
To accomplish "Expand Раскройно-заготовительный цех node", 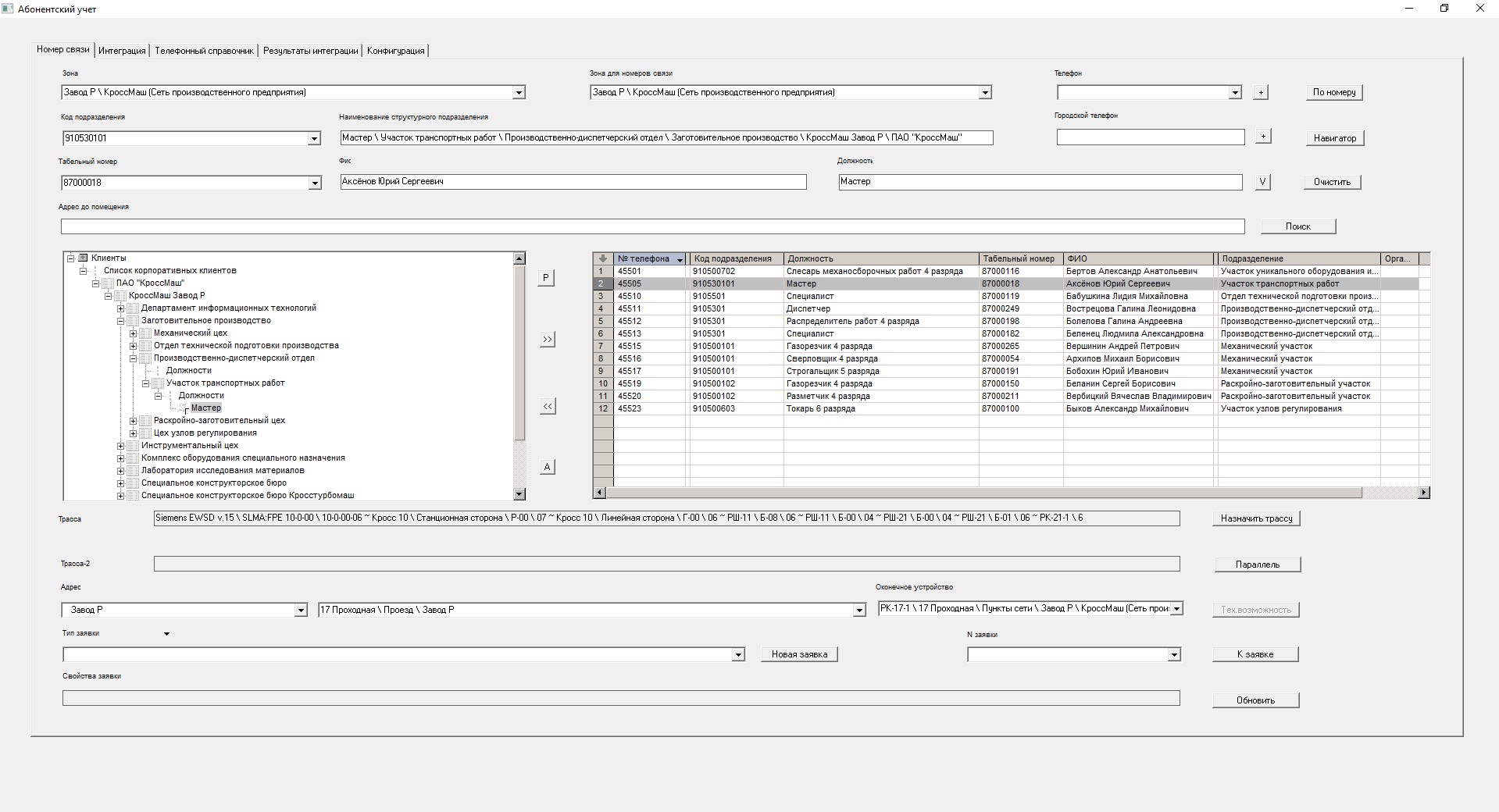I will tap(134, 421).
